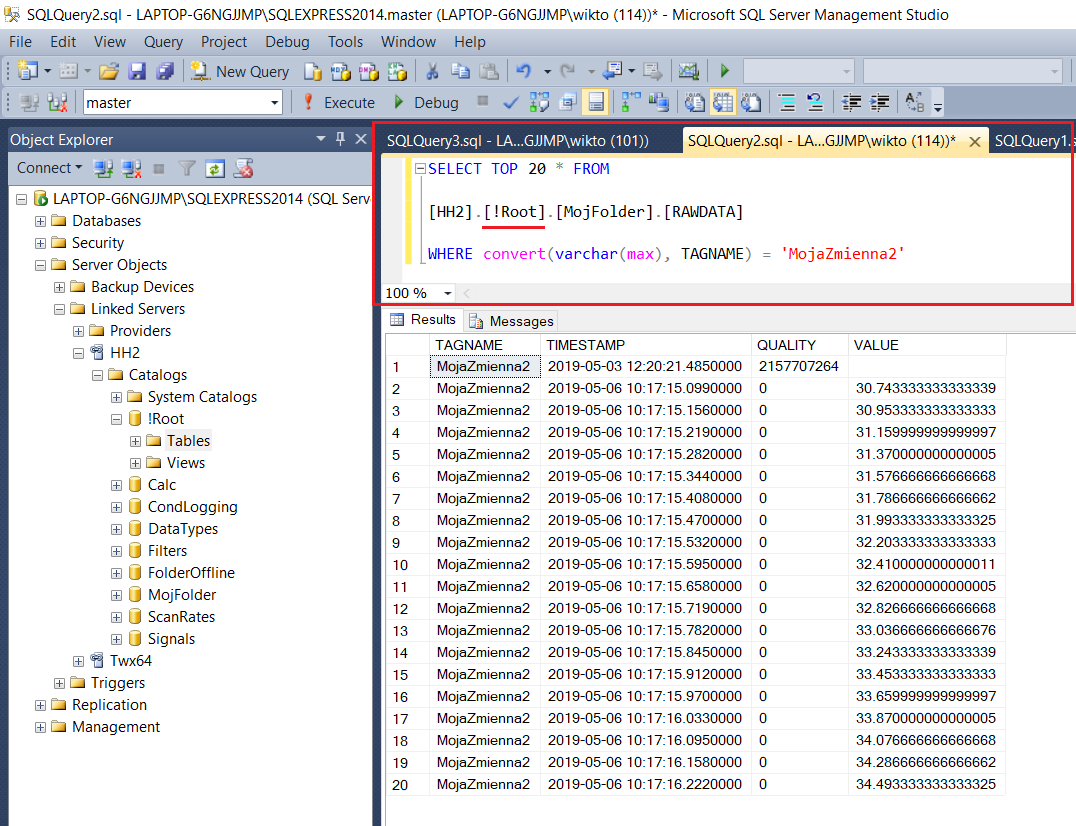
Task: Click the Undo arrow icon
Action: [523, 71]
